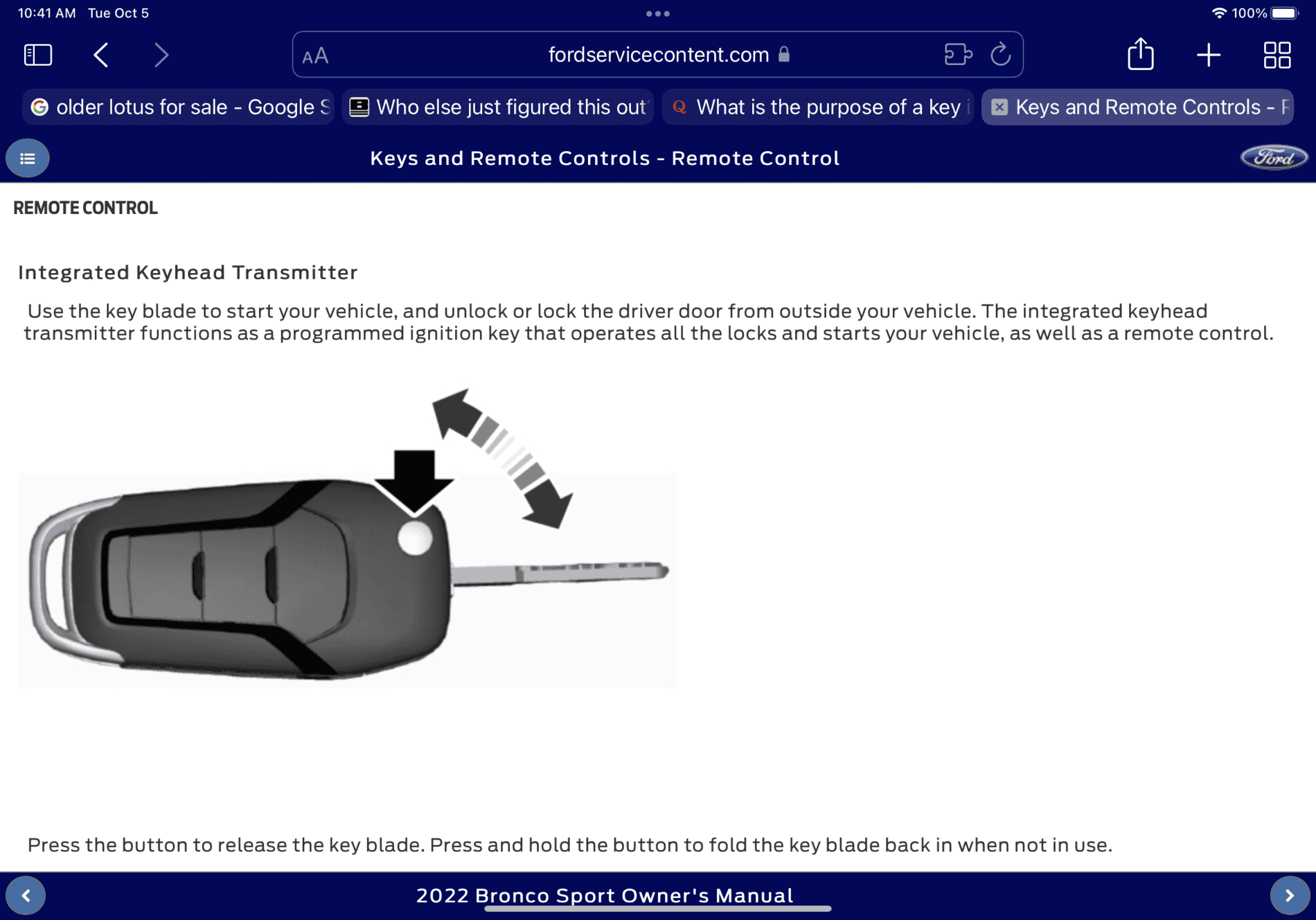Tap the extensions puzzle icon

[x=959, y=54]
